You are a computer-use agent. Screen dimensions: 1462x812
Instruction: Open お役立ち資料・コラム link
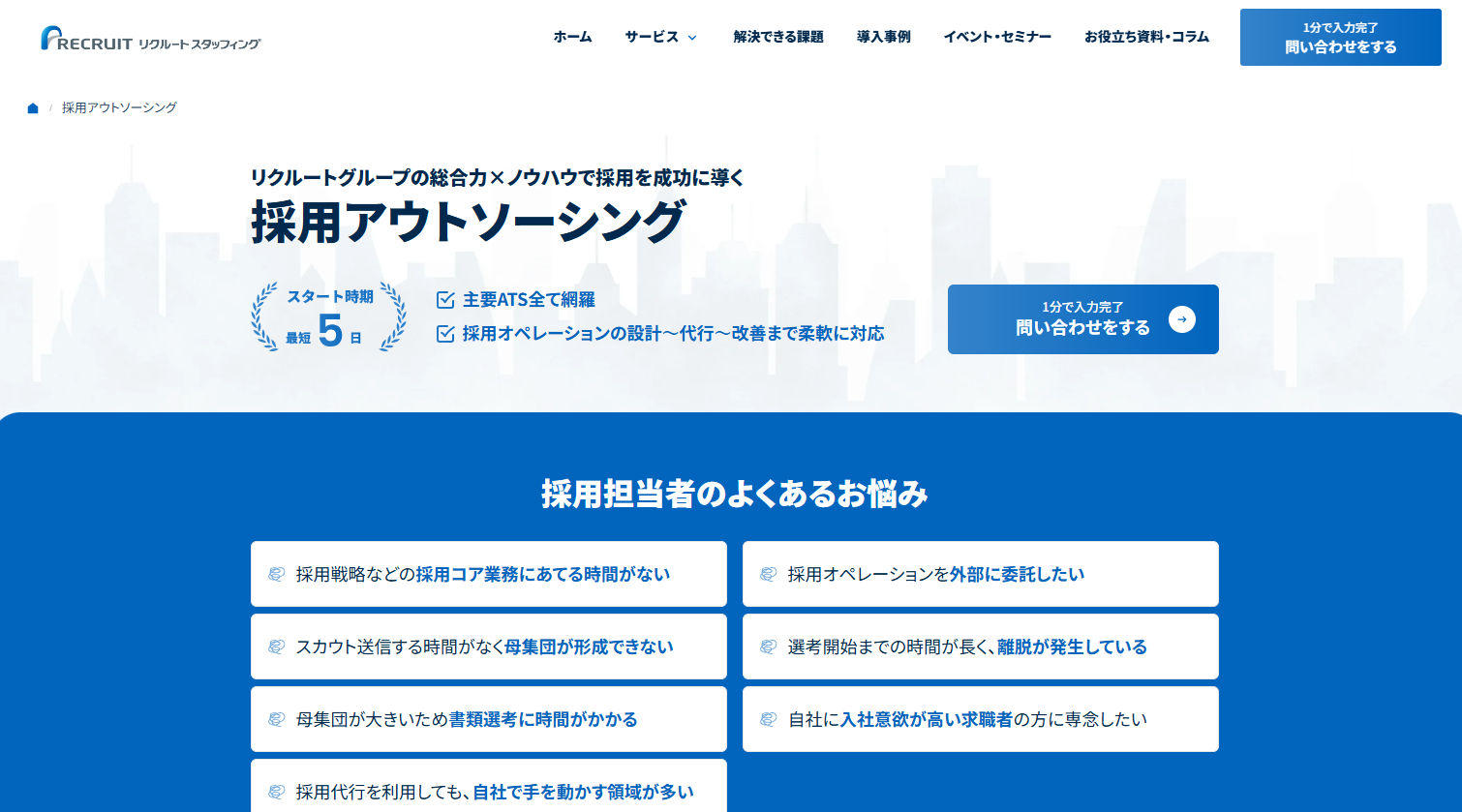[x=1146, y=37]
